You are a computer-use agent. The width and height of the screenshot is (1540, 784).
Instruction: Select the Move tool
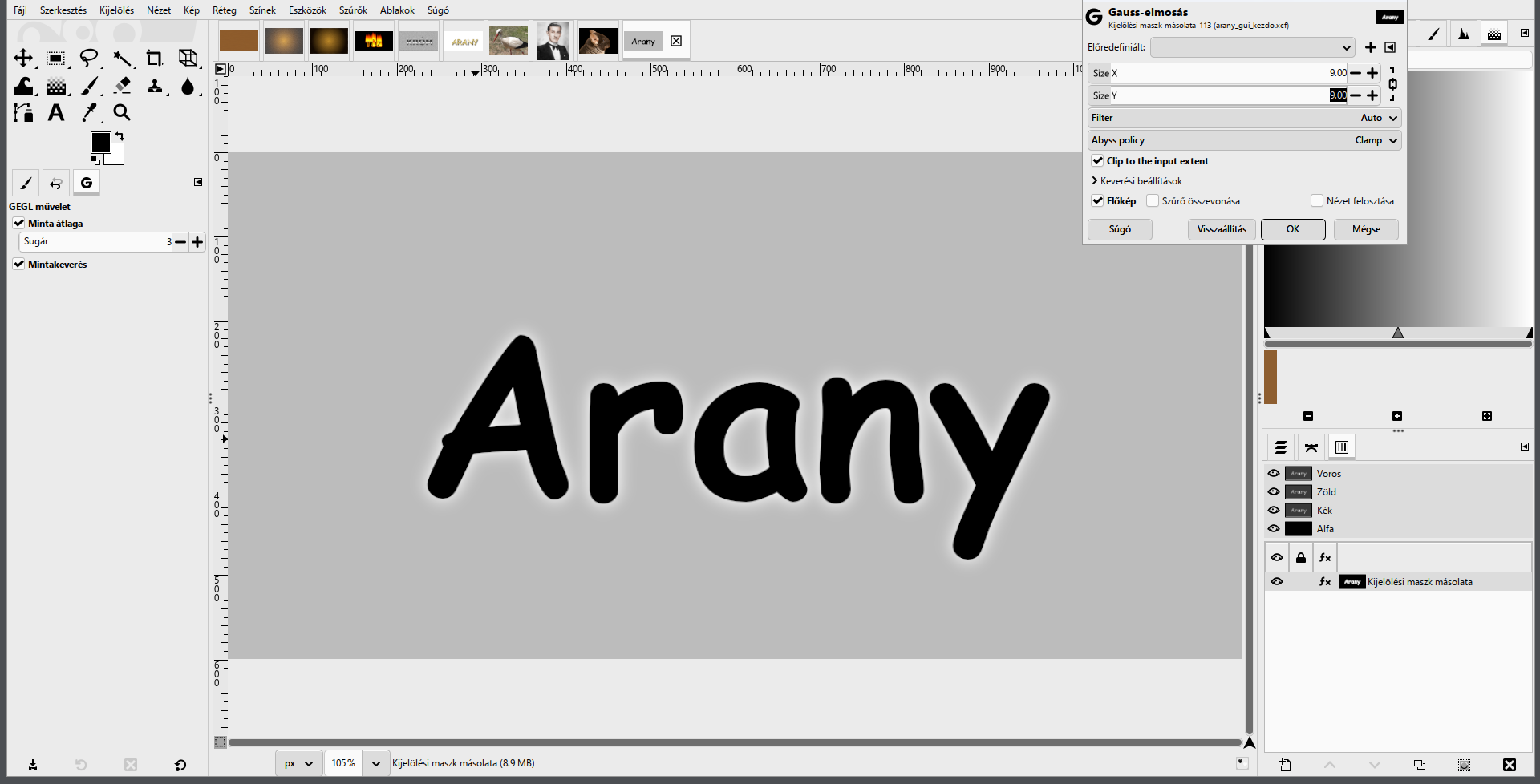23,59
